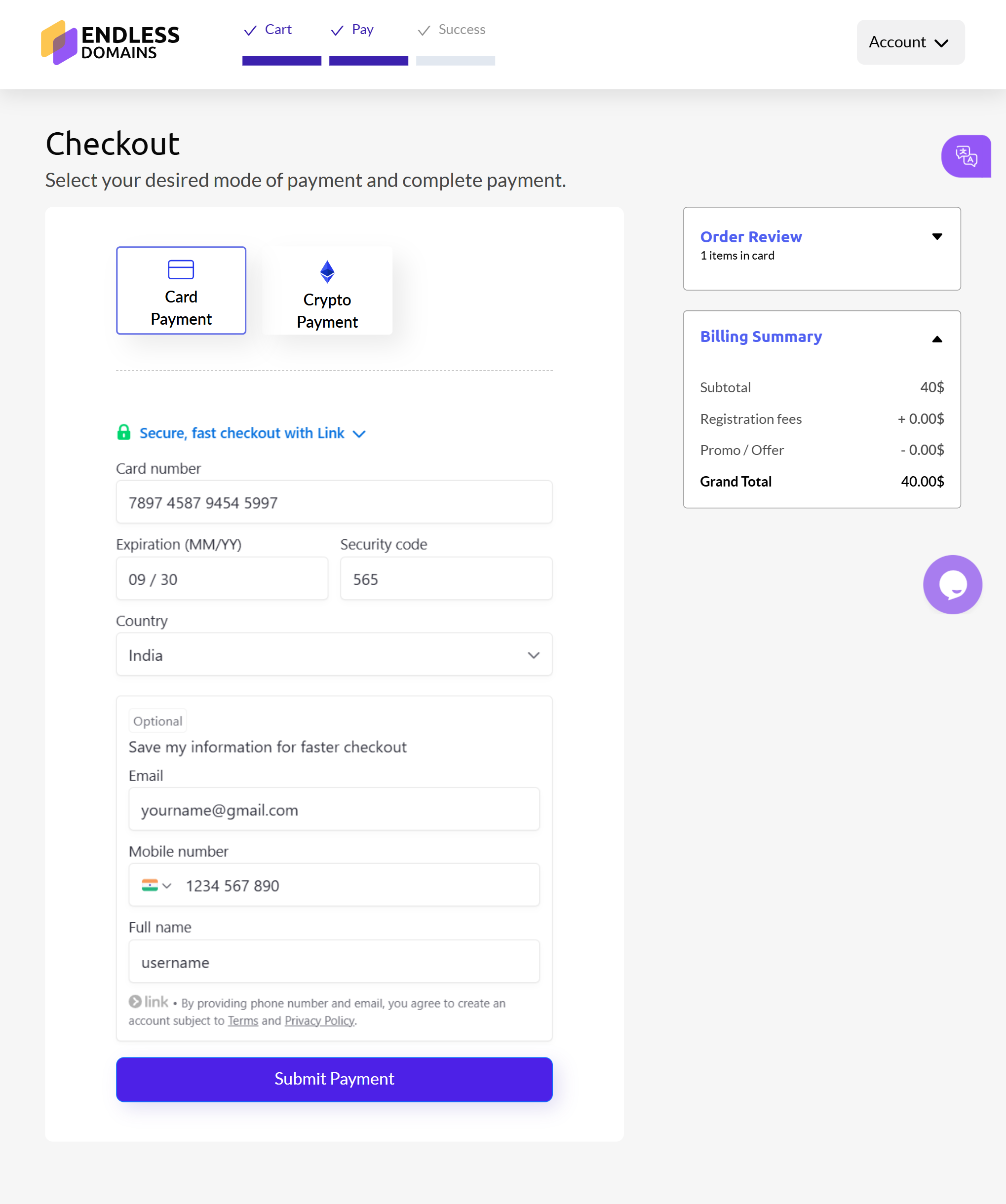Image resolution: width=1006 pixels, height=1204 pixels.
Task: Open the Privacy Policy link
Action: point(319,1020)
